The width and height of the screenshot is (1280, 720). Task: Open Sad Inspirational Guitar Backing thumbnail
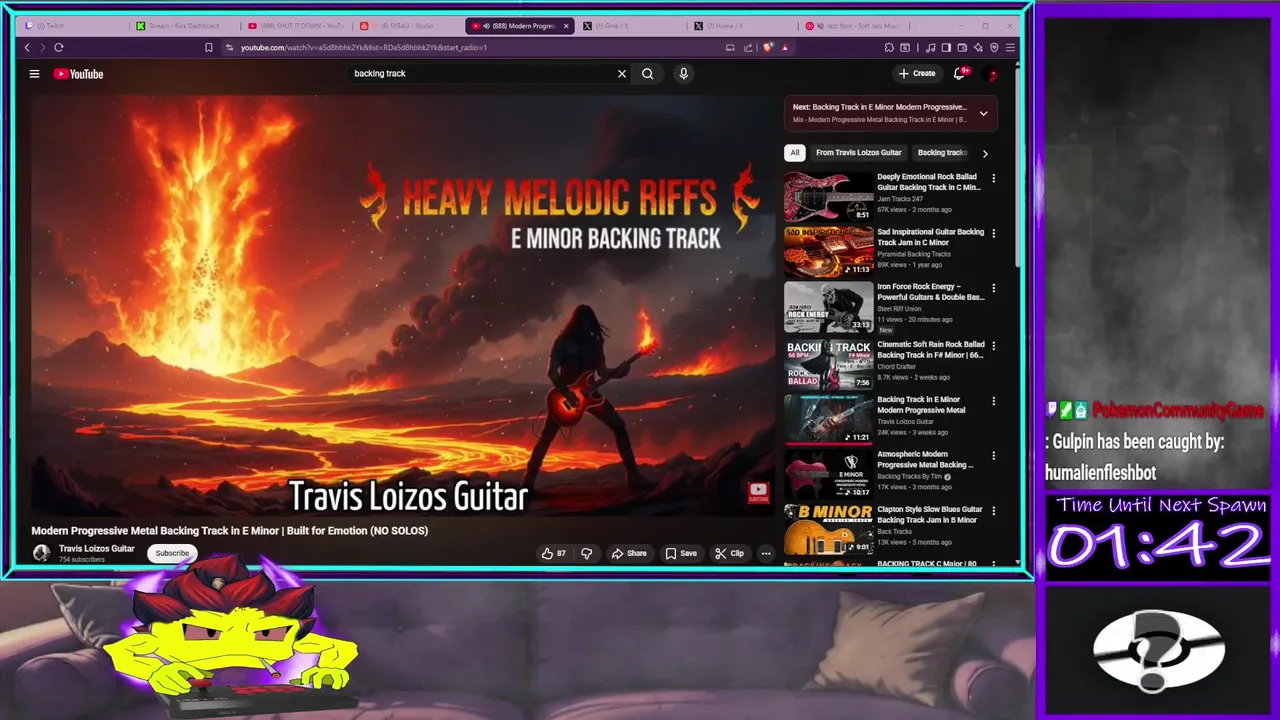click(x=829, y=251)
